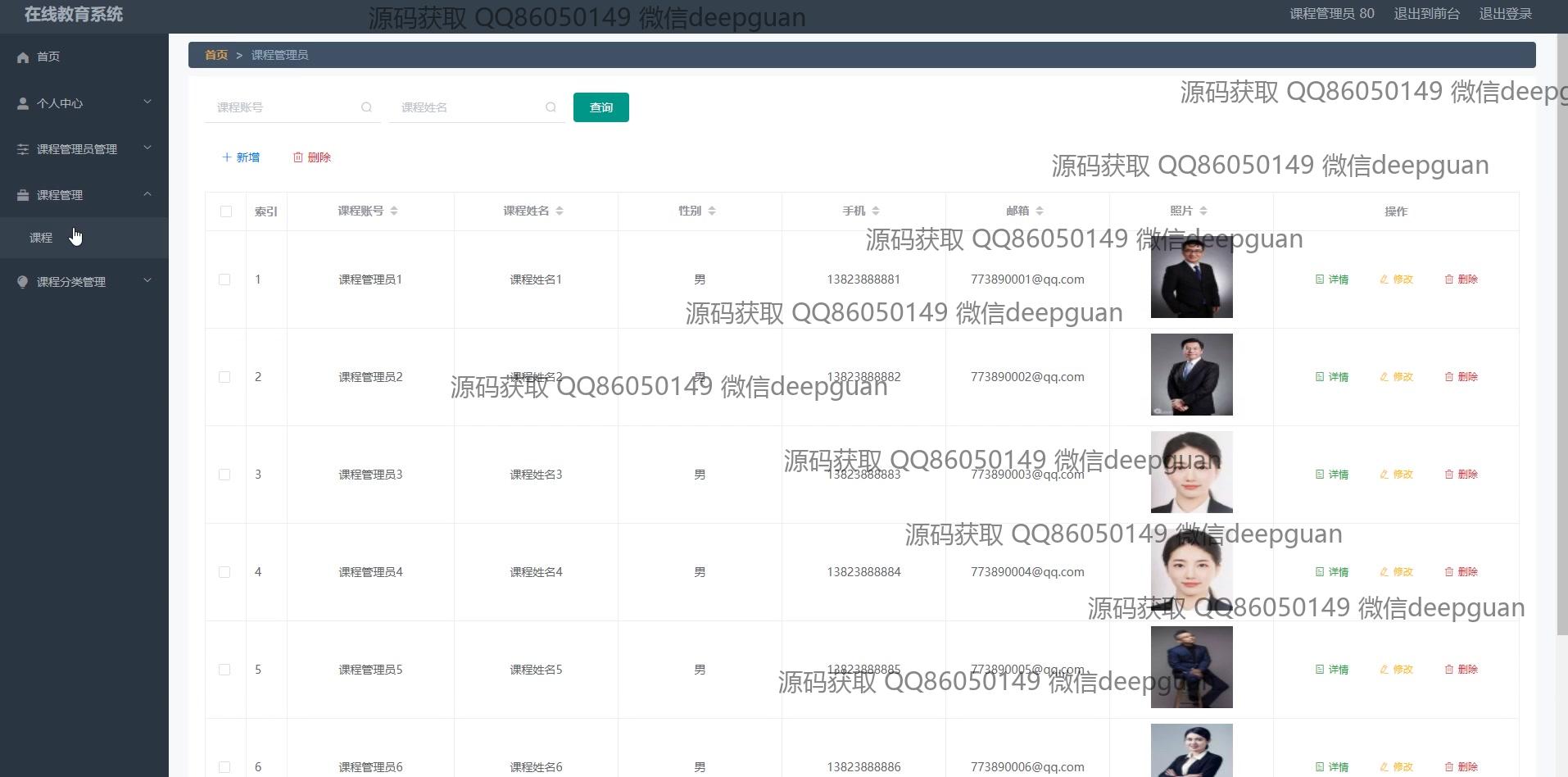Click 修改 for 课程管理员4

coord(1397,572)
